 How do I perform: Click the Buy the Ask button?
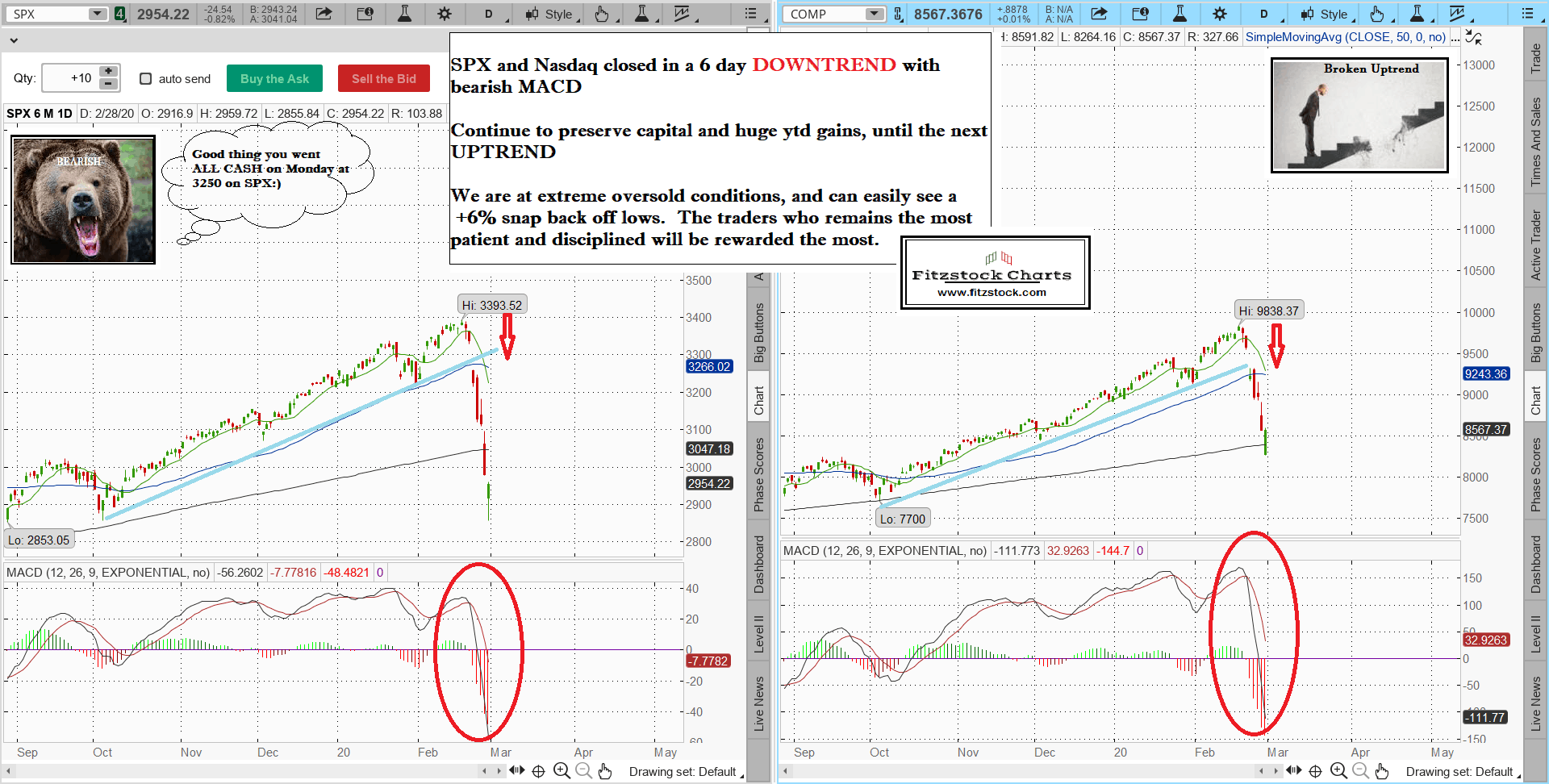274,78
